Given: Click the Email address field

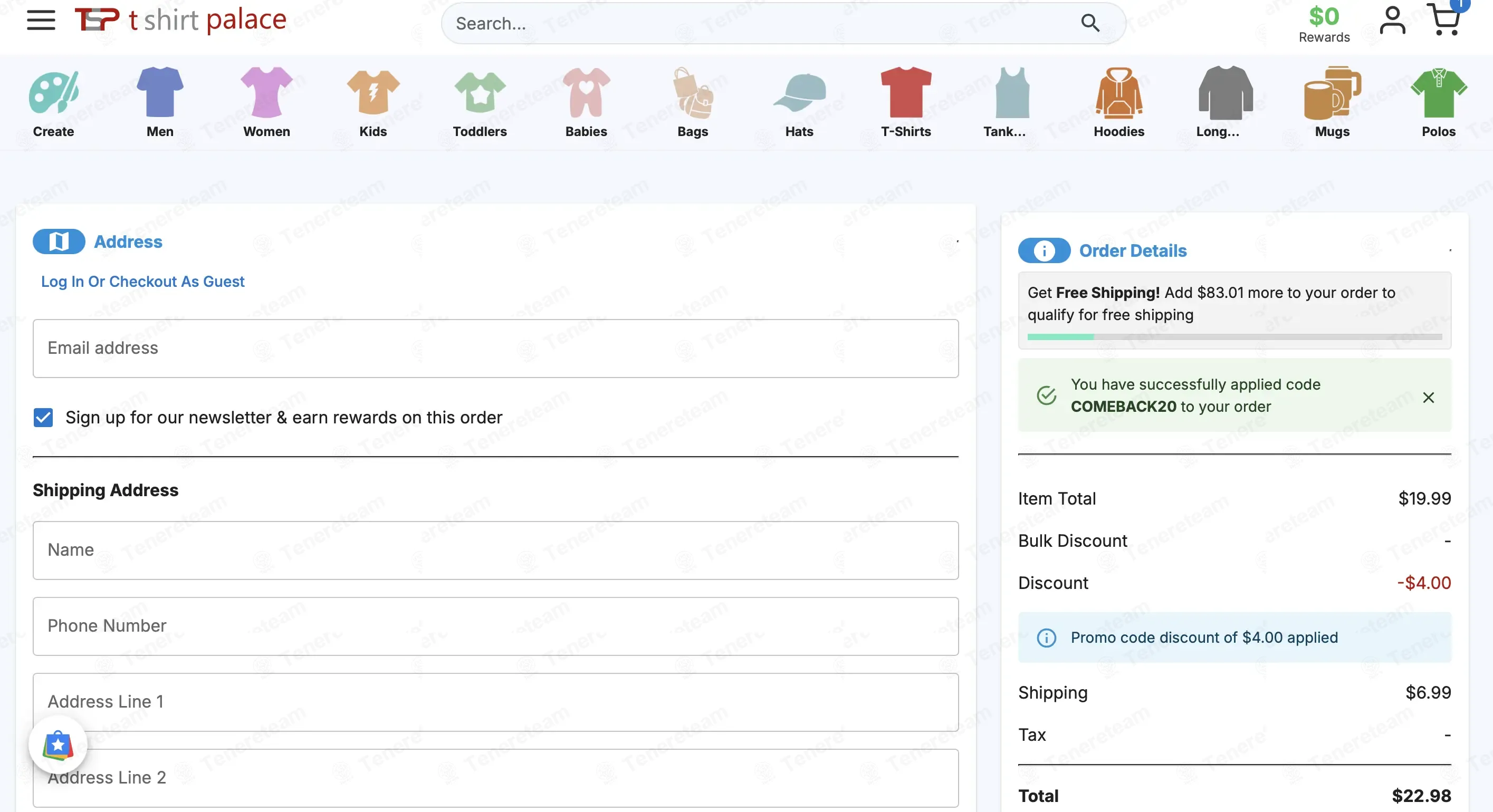Looking at the screenshot, I should click(495, 349).
